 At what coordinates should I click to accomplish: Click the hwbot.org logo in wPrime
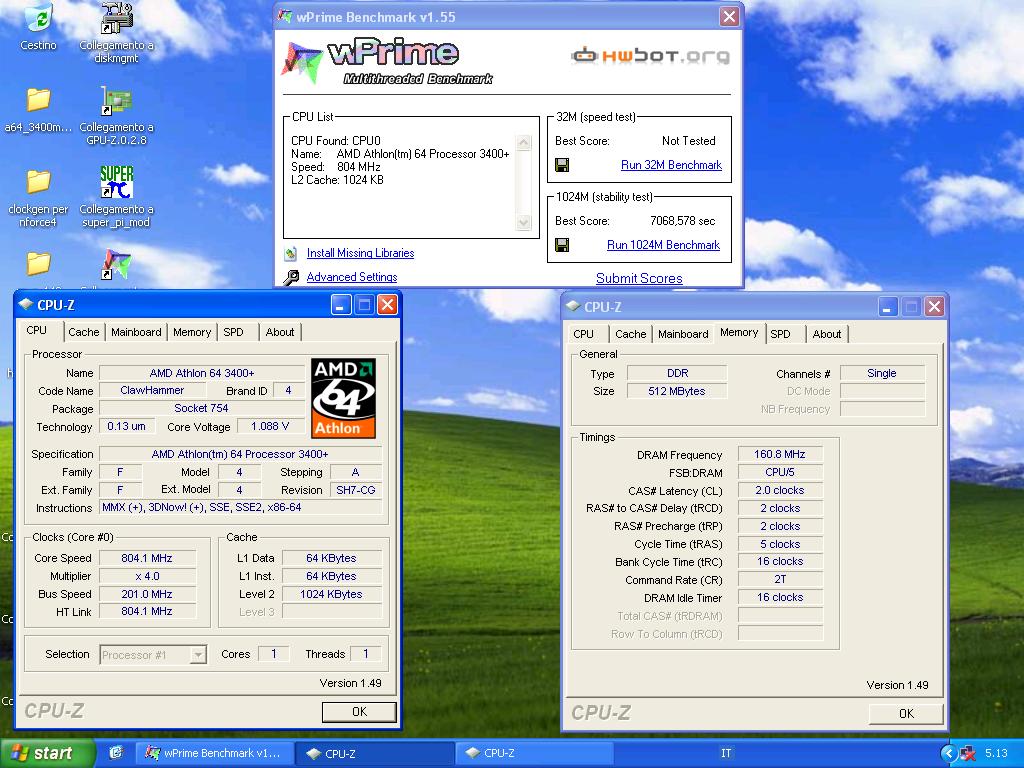650,56
